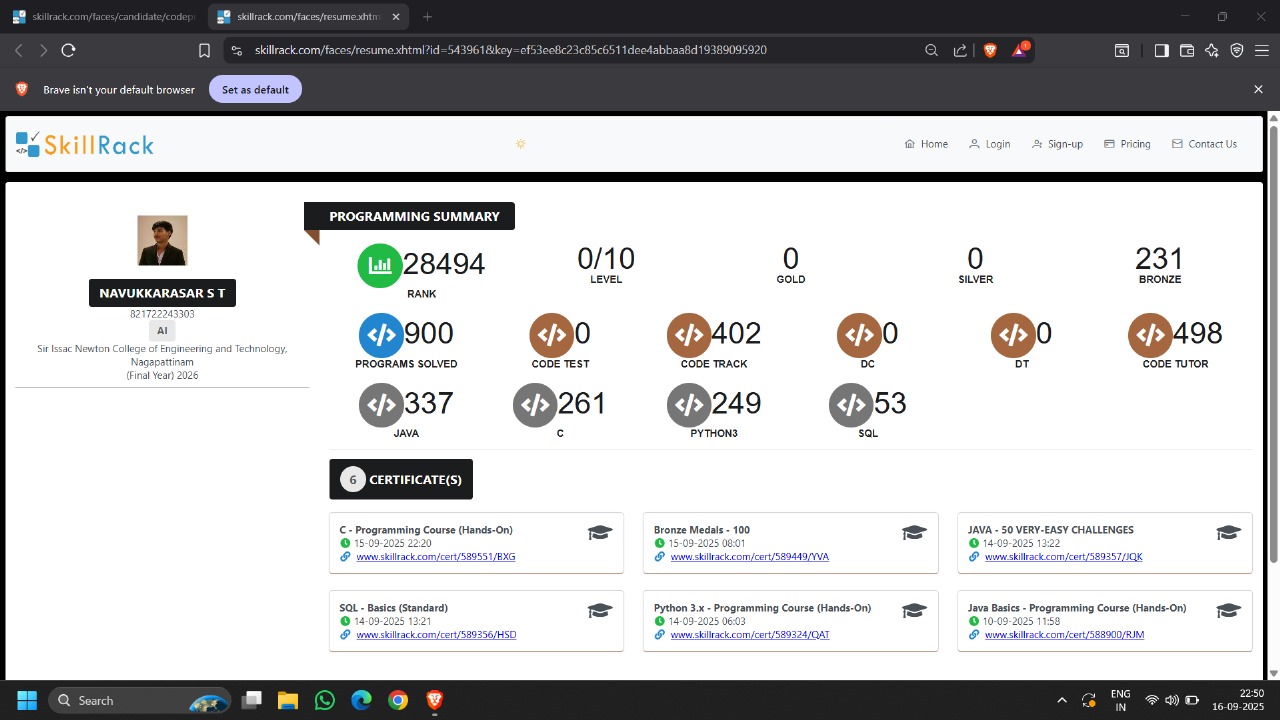The image size is (1280, 720).
Task: Click the SQL grey code icon
Action: (x=851, y=405)
